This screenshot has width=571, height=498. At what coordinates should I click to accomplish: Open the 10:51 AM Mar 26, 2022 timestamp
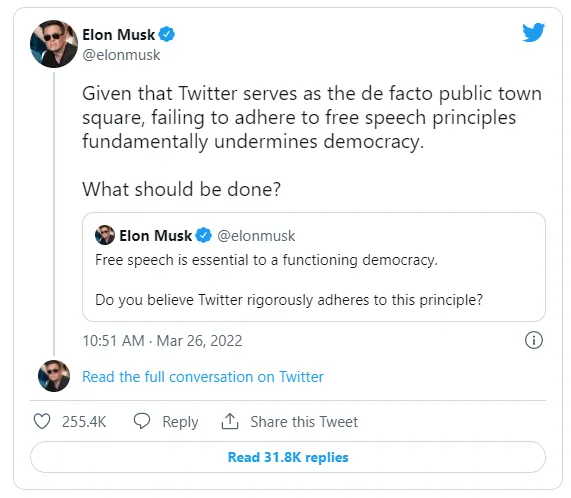click(x=162, y=341)
